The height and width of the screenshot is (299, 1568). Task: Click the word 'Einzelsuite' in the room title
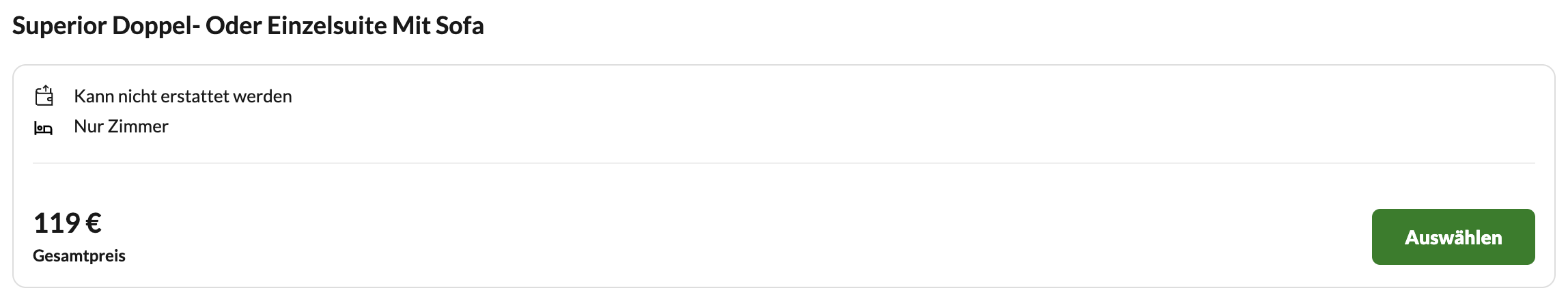(327, 26)
